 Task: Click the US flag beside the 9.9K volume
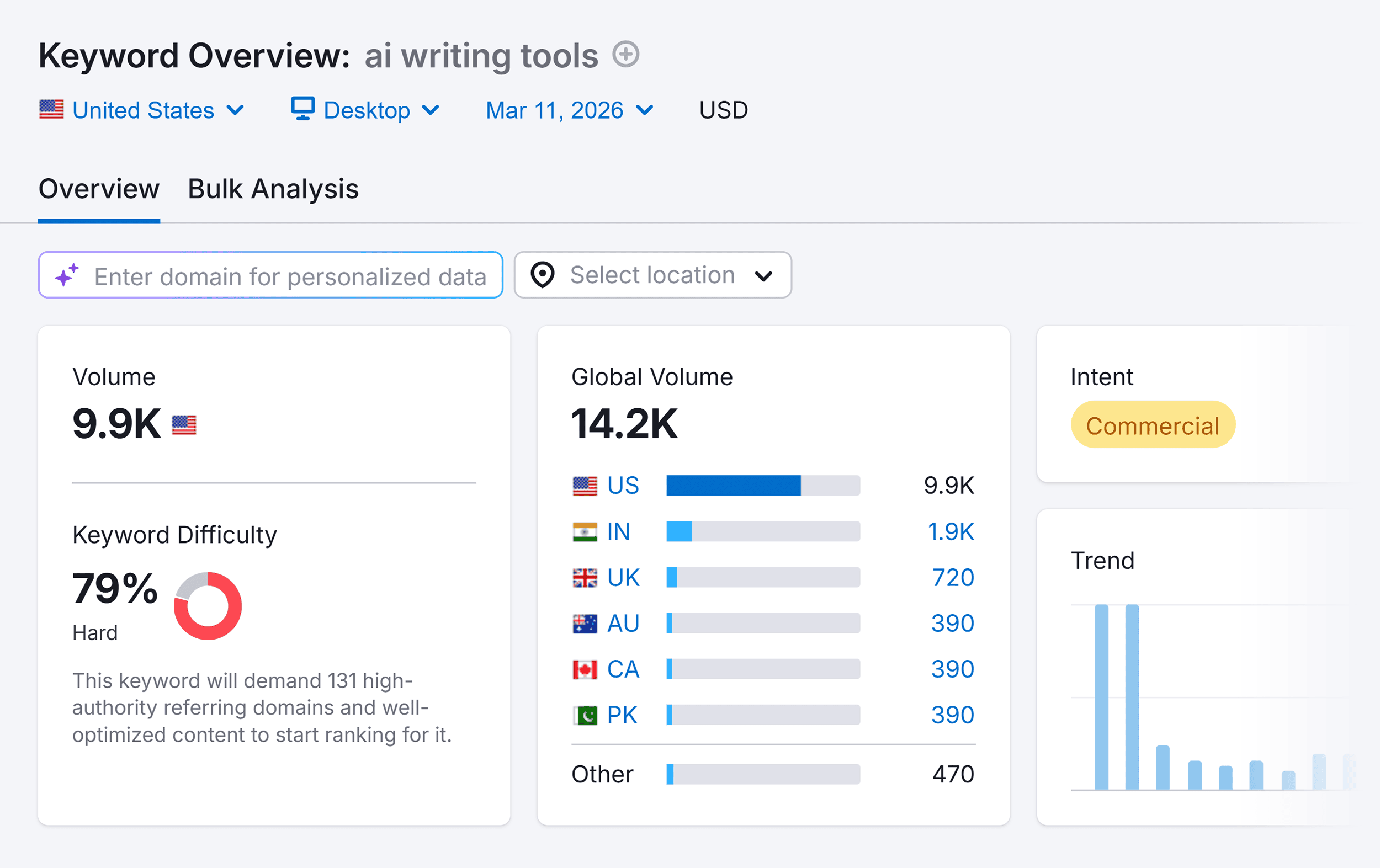tap(184, 424)
